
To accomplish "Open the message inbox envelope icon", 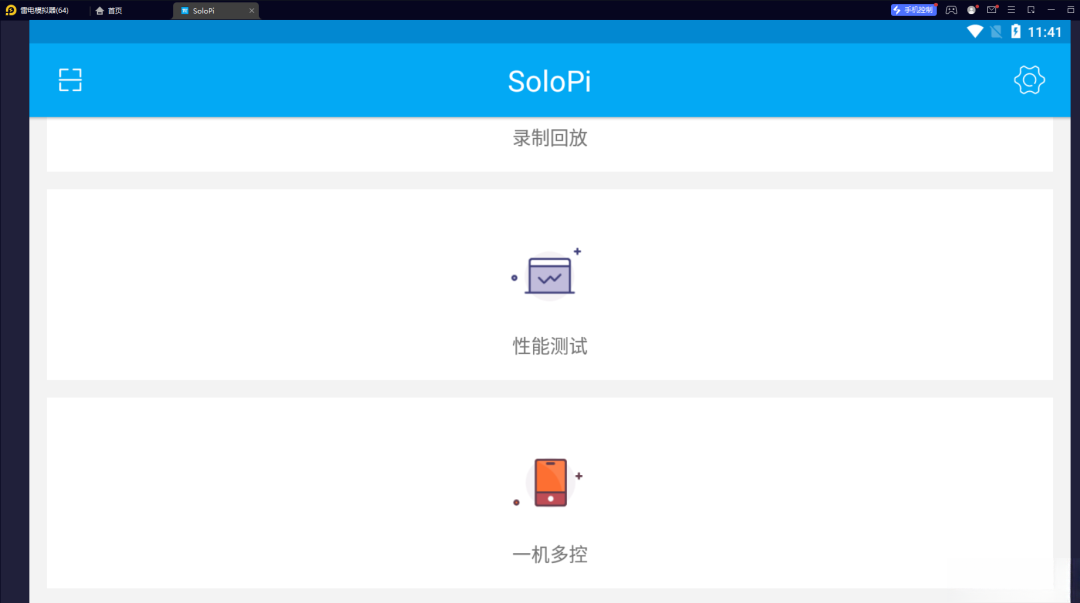I will (x=992, y=10).
